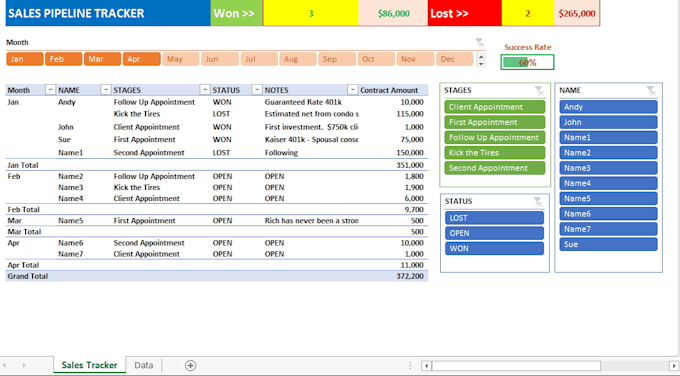Switch to the Sales Tracker sheet tab
This screenshot has height=376, width=680.
[89, 365]
